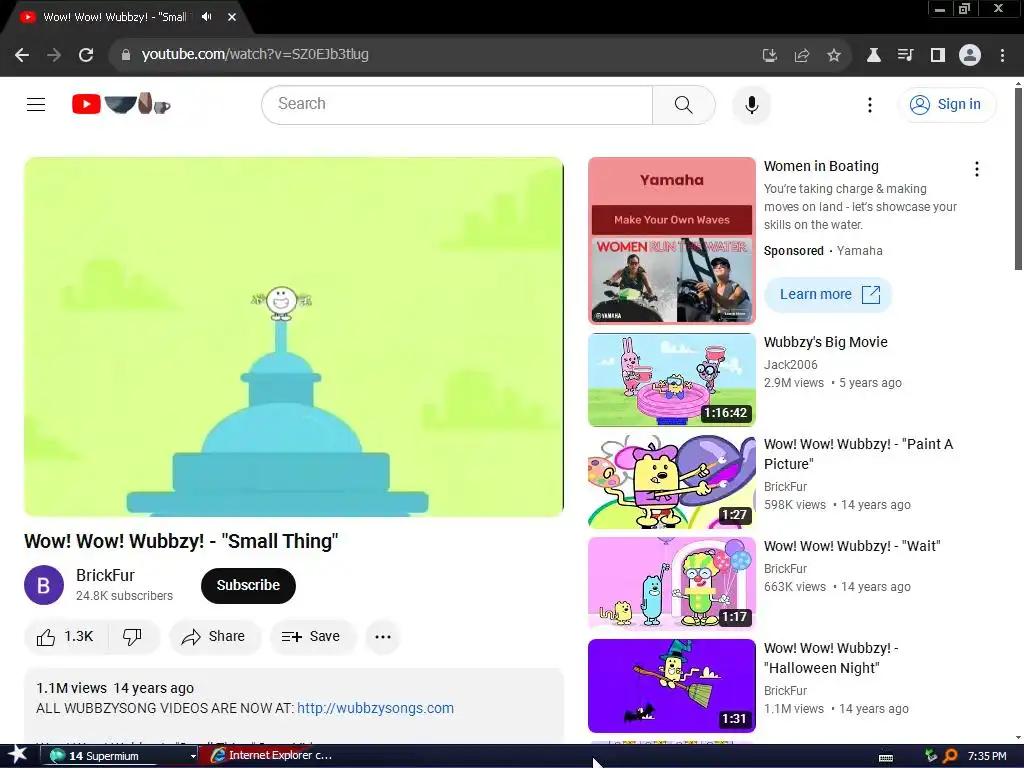Click the 1.1M views 14 years ago text
The width and height of the screenshot is (1024, 768).
(115, 688)
